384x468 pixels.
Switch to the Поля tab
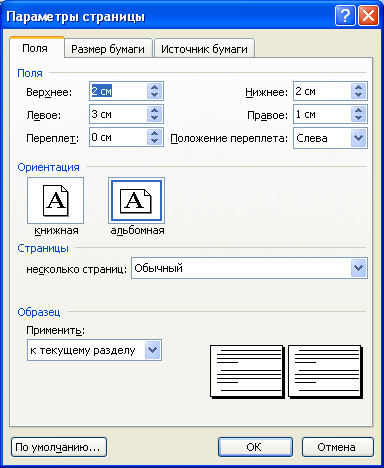[x=36, y=48]
